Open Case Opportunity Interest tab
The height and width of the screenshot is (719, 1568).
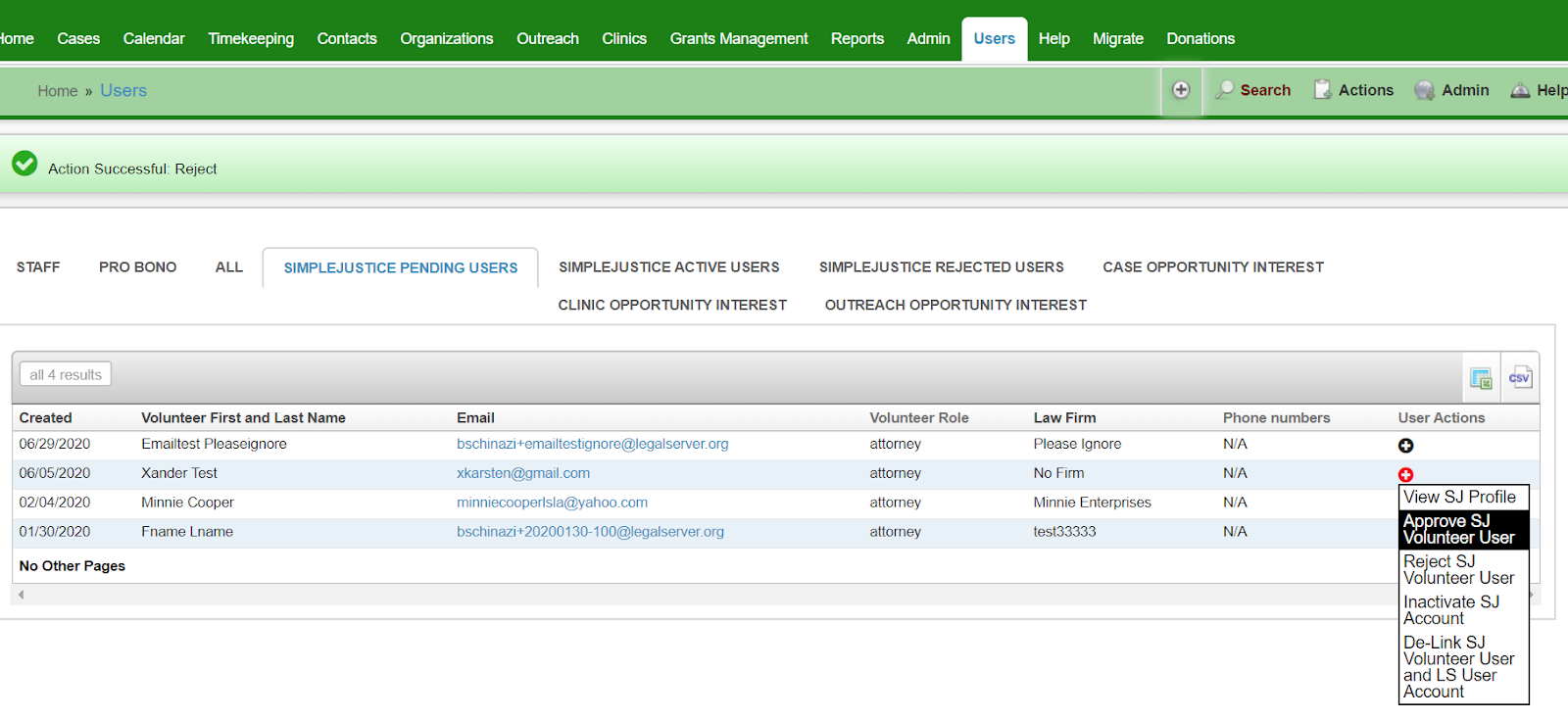pos(1213,266)
